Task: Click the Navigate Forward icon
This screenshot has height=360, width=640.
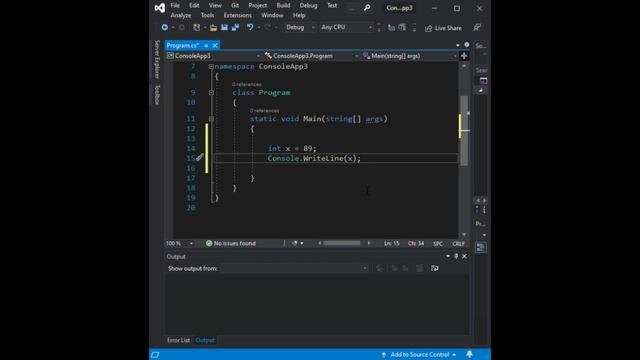Action: (x=182, y=27)
